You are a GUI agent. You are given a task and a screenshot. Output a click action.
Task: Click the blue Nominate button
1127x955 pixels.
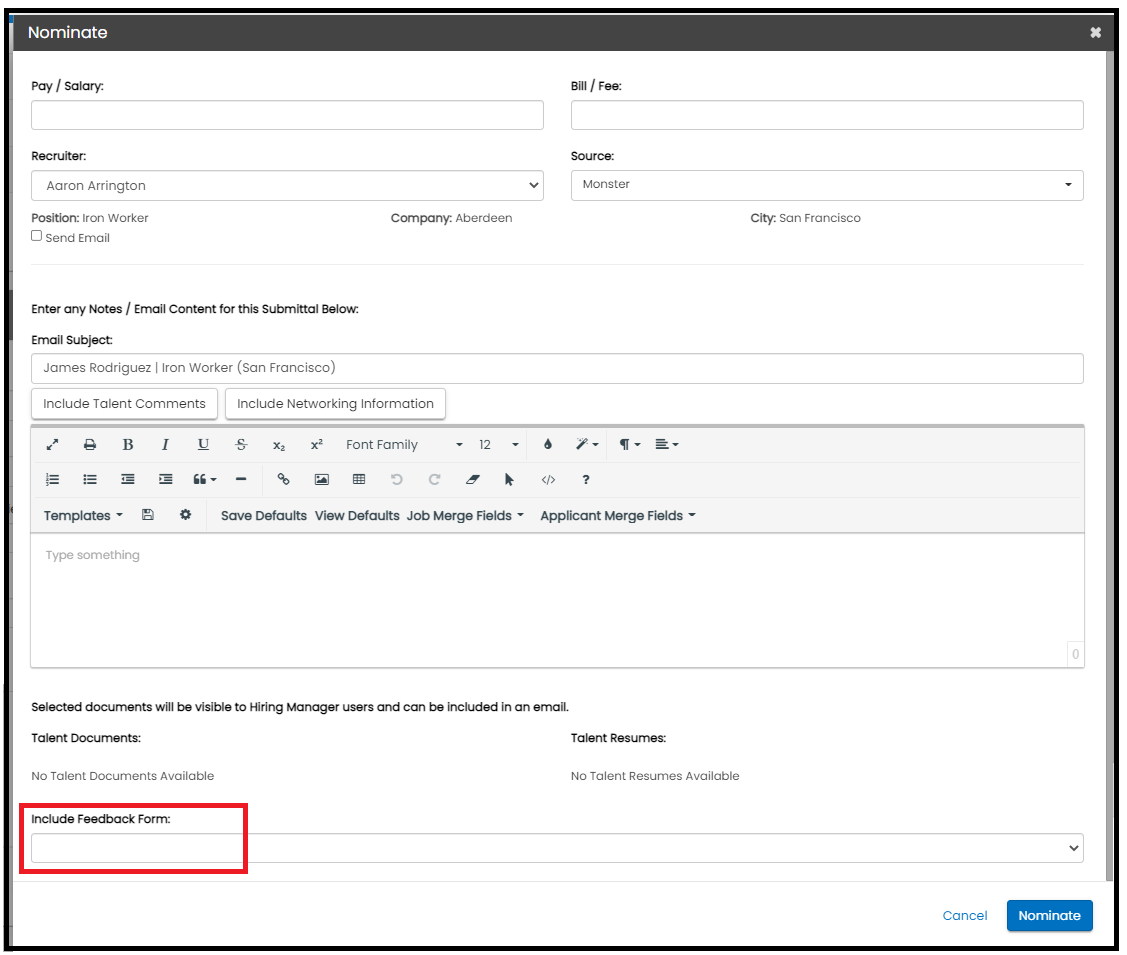(x=1049, y=916)
